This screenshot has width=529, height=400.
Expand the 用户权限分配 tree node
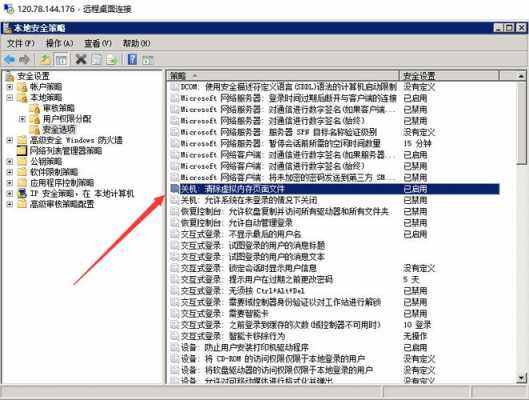pos(22,119)
